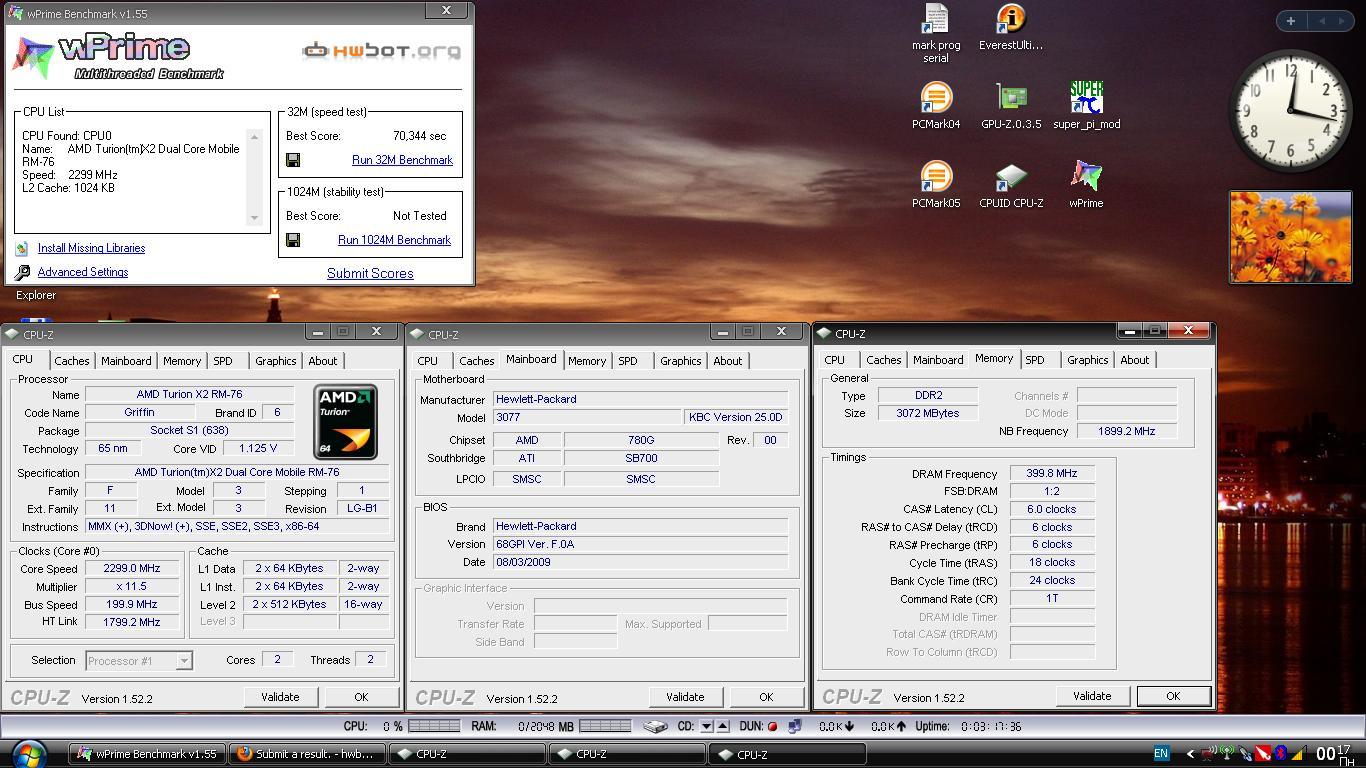This screenshot has width=1366, height=768.
Task: Open Advanced Settings link
Action: [83, 272]
